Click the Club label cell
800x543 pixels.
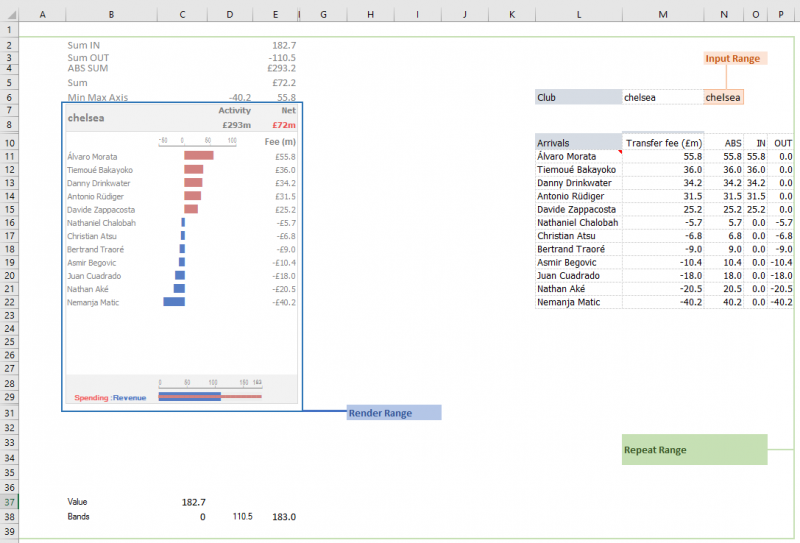[578, 97]
